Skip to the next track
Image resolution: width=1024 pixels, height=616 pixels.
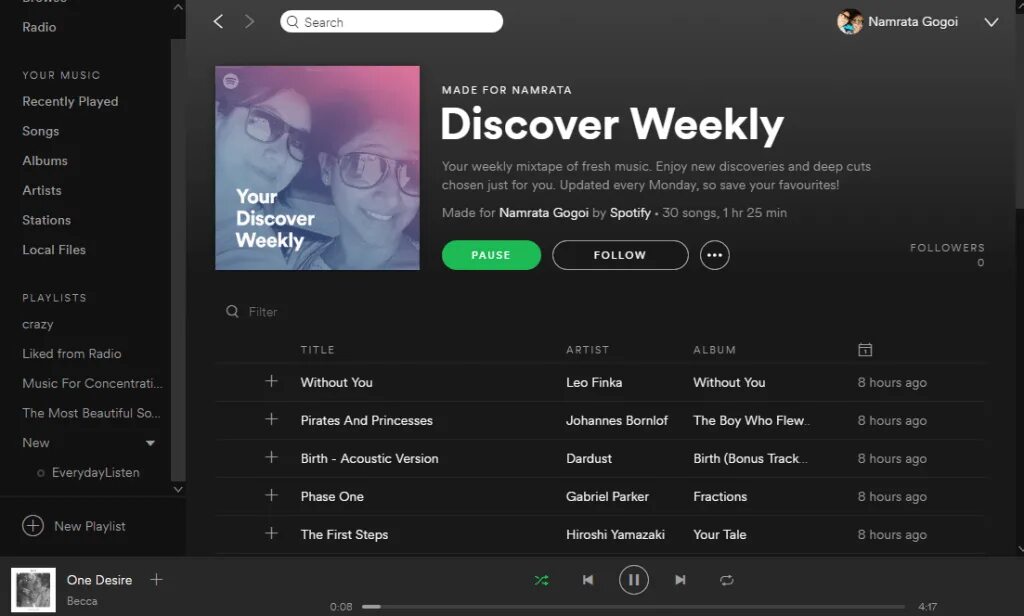(x=680, y=580)
